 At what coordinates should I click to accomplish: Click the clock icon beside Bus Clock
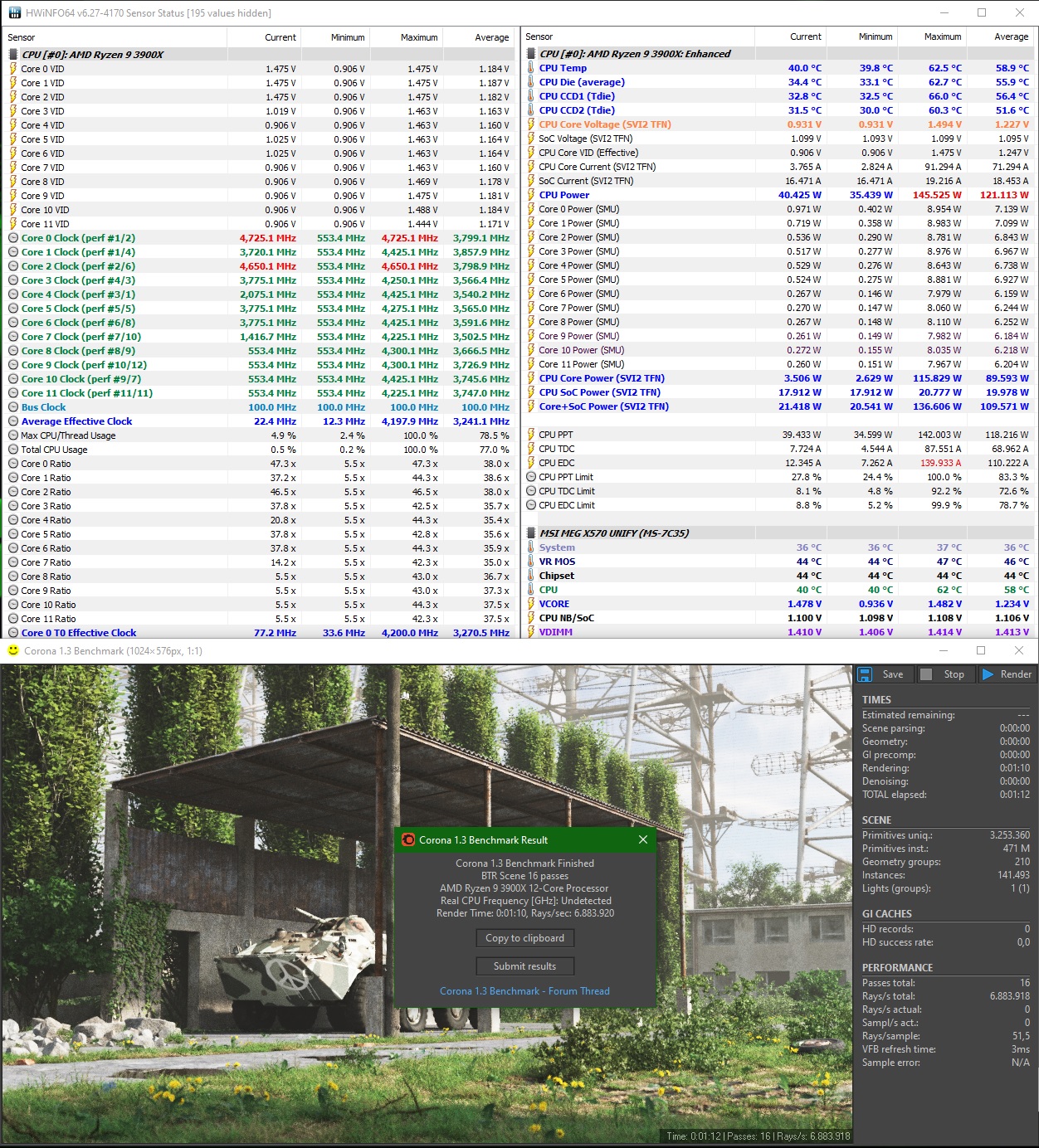(13, 407)
